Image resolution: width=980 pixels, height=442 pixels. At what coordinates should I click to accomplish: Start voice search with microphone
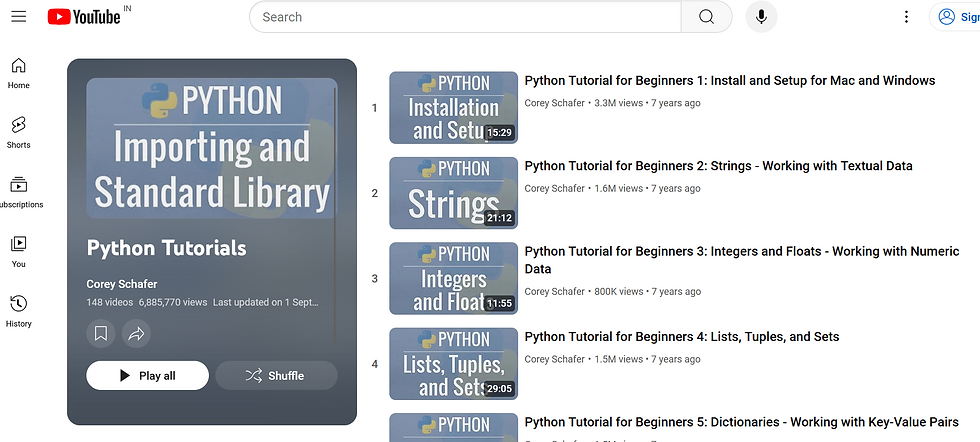[x=761, y=17]
